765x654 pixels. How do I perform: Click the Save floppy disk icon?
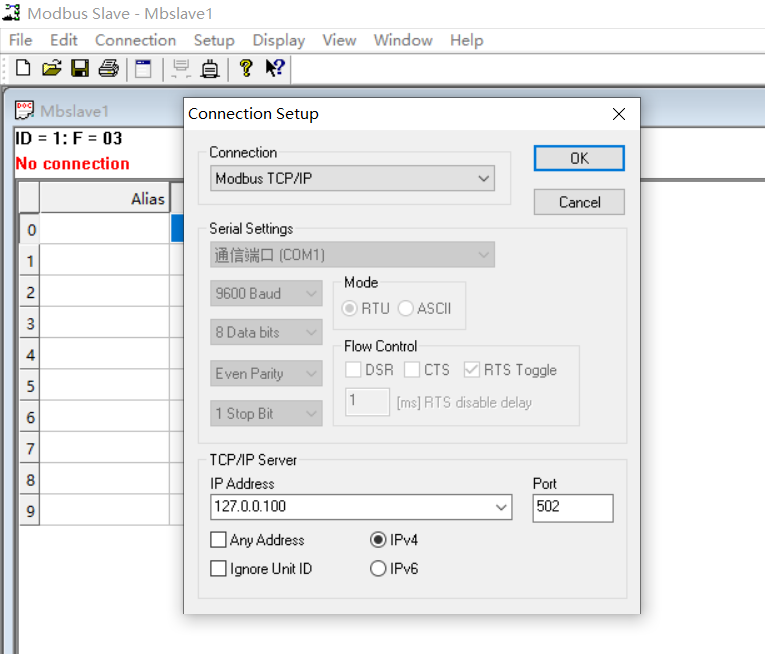pos(80,68)
